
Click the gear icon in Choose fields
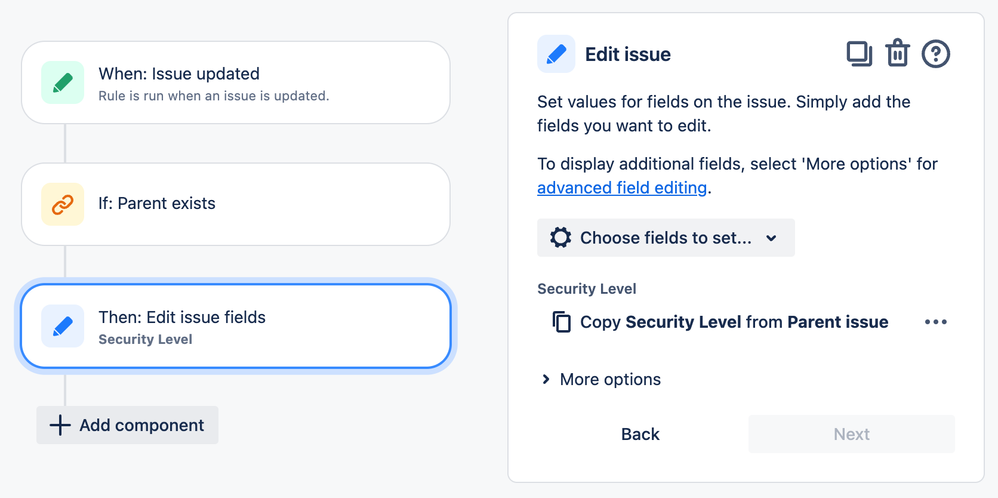point(561,238)
